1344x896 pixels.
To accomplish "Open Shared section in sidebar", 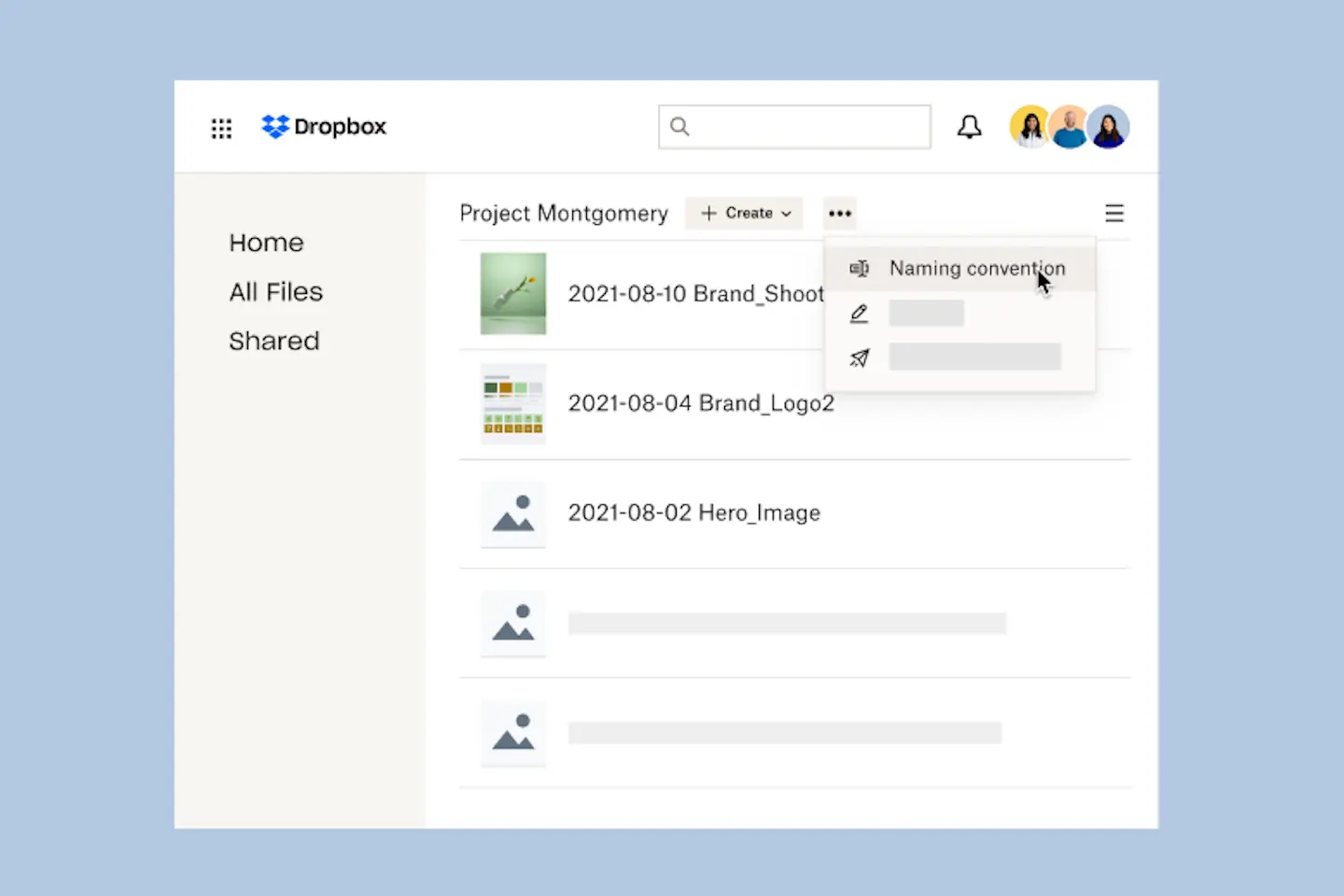I will tap(273, 342).
